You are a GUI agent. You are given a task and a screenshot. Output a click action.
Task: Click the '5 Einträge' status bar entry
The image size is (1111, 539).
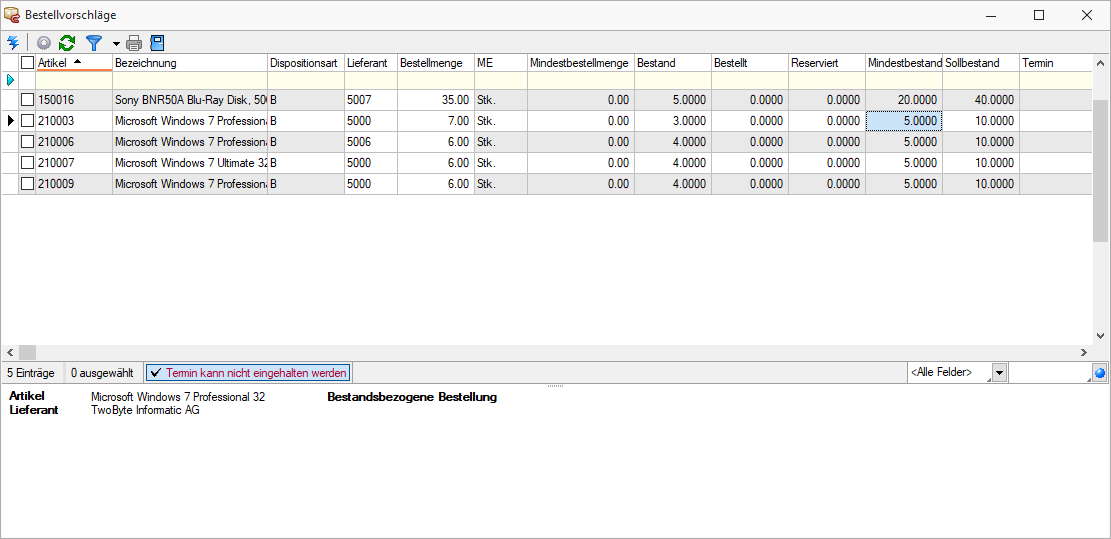pyautogui.click(x=30, y=373)
